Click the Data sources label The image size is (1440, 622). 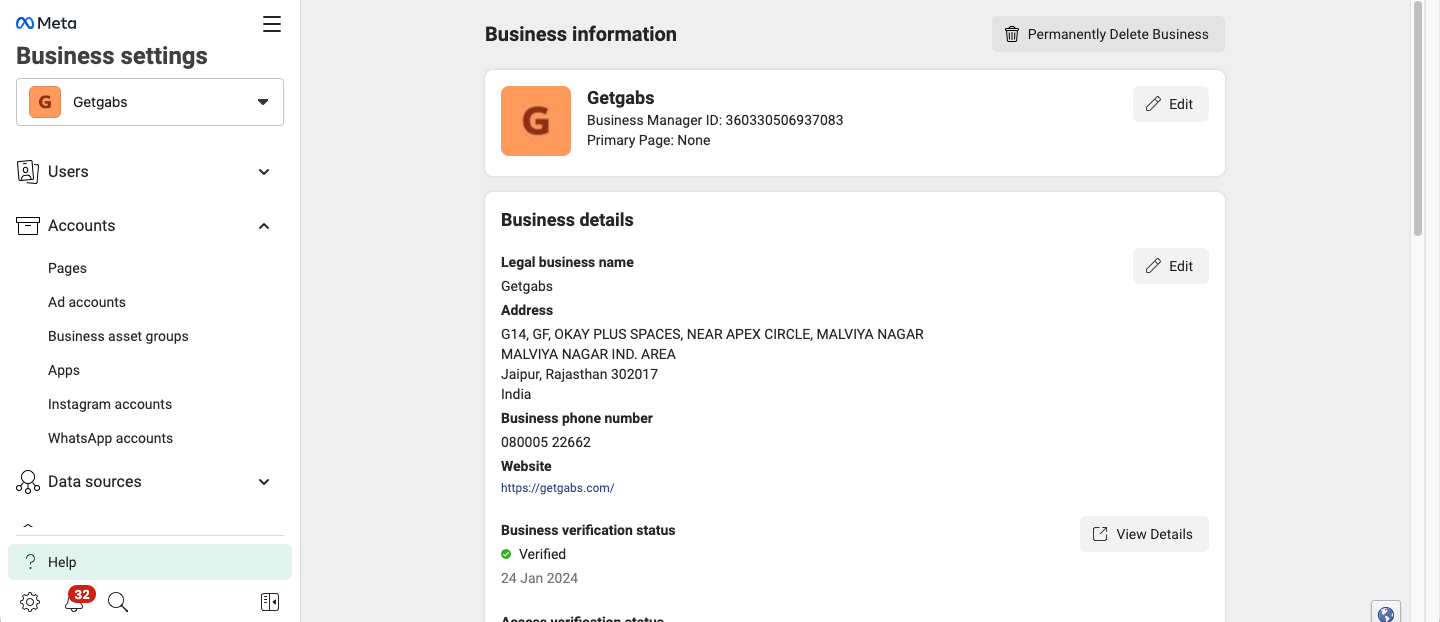click(x=95, y=482)
